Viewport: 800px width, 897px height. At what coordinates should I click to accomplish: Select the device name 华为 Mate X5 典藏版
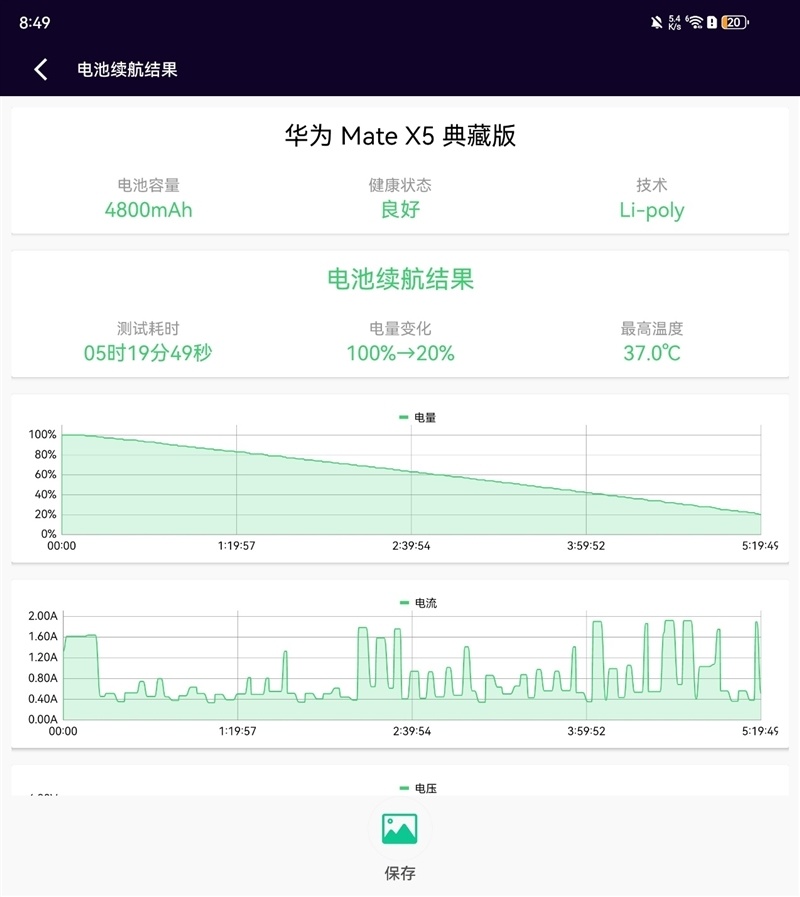399,135
